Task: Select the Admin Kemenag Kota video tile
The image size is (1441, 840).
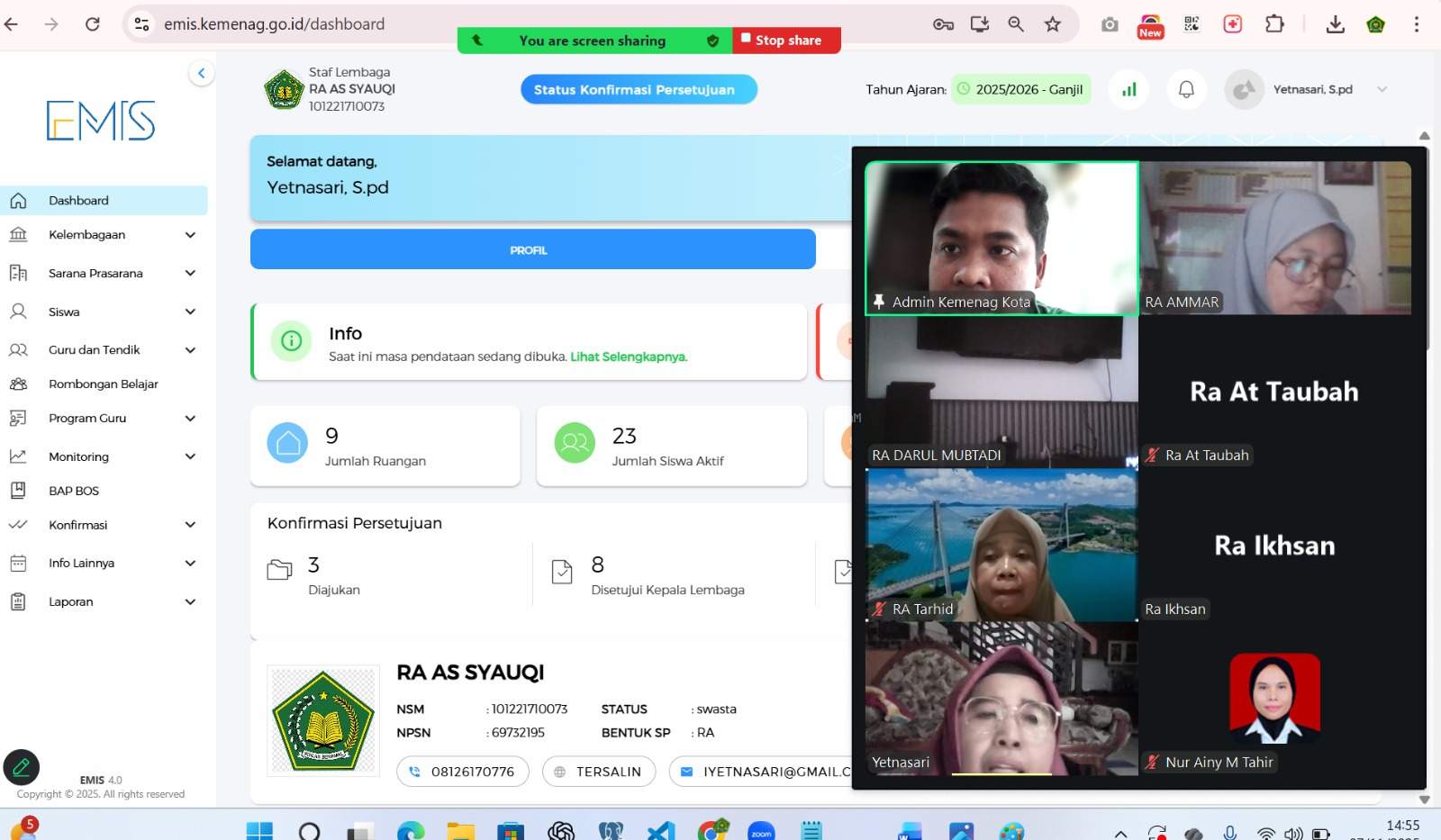Action: coord(1001,238)
